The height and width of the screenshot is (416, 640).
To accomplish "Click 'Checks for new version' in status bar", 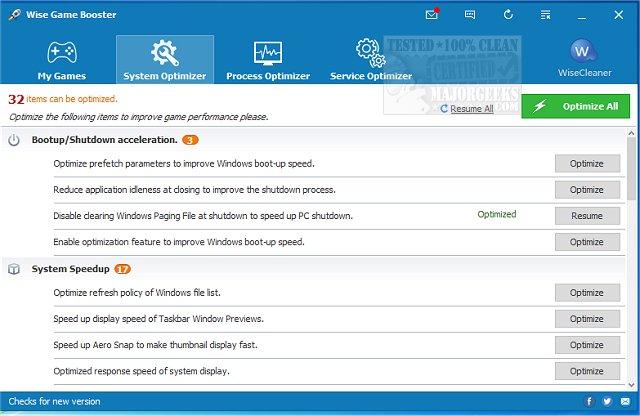I will click(54, 401).
